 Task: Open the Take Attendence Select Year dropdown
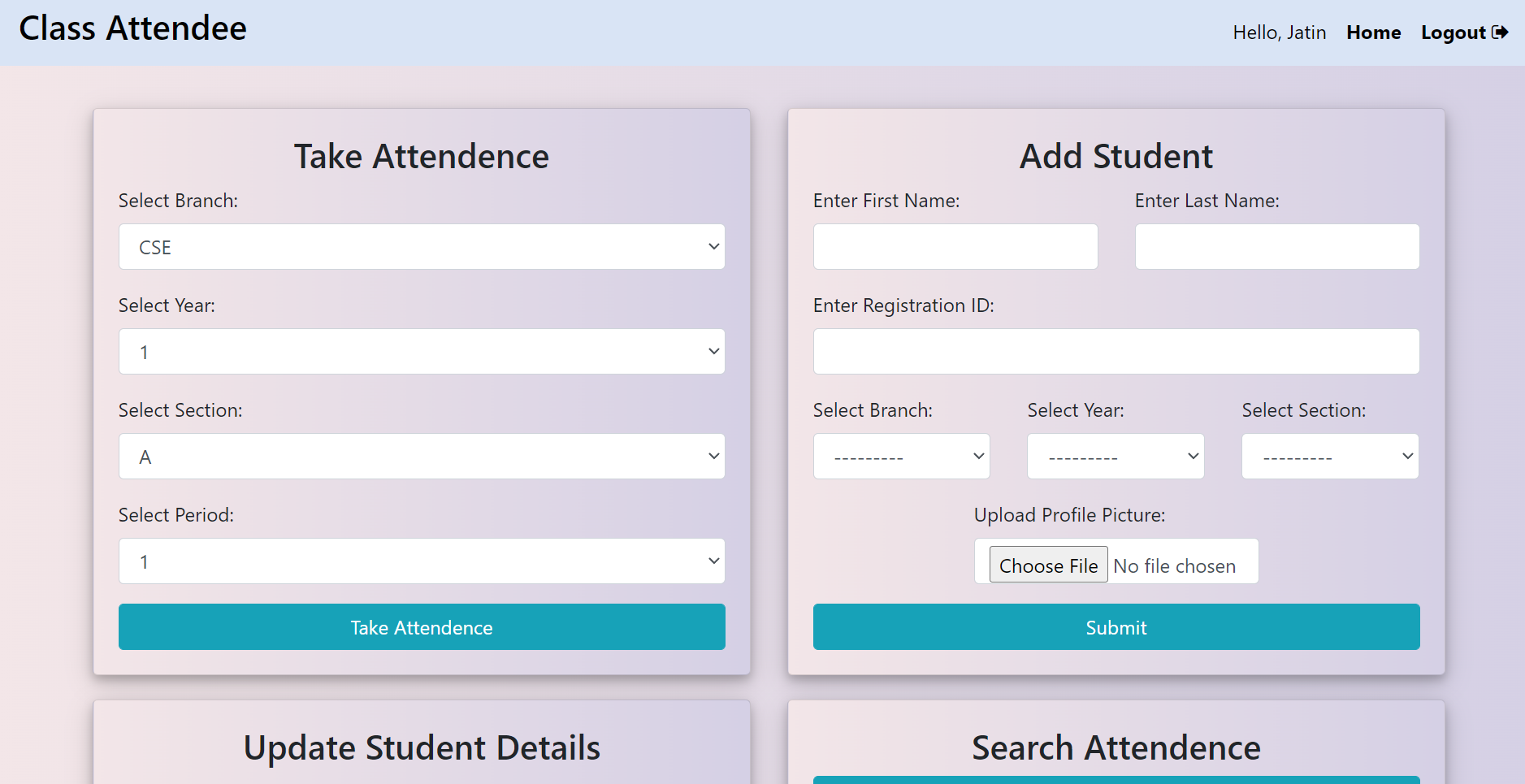click(x=422, y=352)
